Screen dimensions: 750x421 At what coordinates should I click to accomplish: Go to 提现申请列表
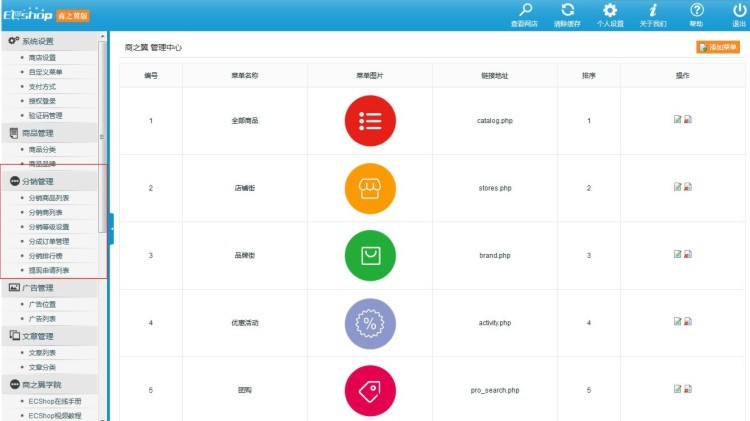point(49,270)
